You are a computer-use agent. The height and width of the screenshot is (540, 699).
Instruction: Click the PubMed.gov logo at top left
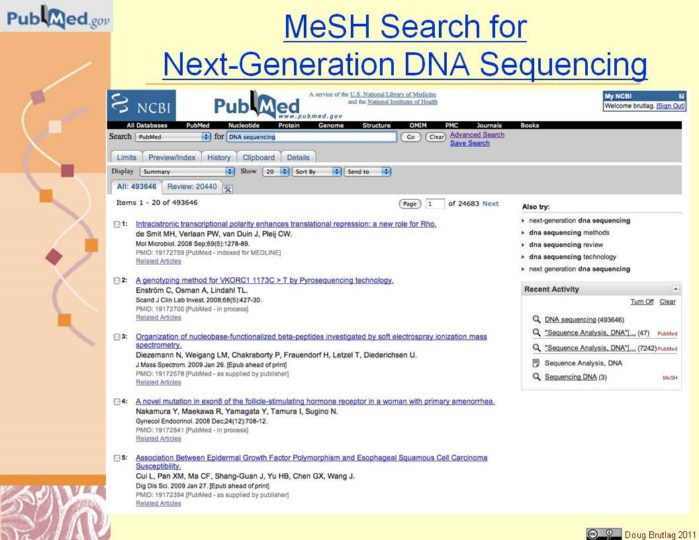tap(56, 17)
